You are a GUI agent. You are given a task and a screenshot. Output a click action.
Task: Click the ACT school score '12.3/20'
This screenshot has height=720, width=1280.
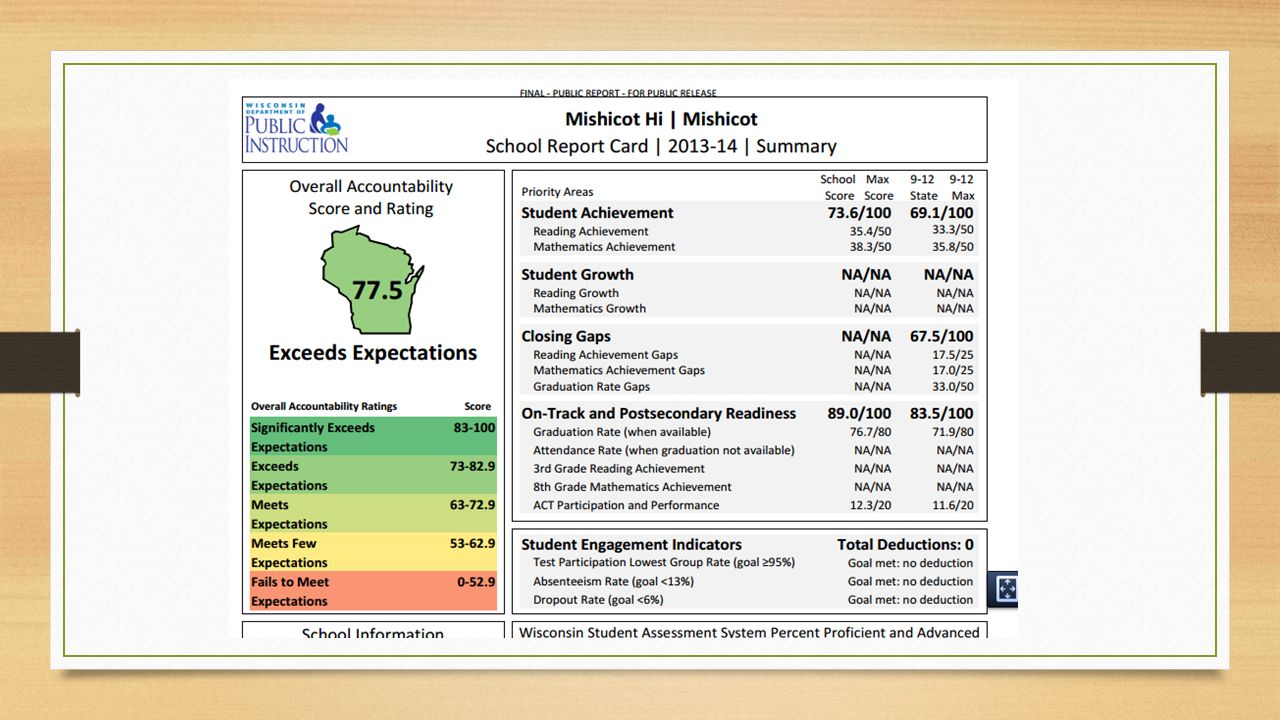pos(870,506)
